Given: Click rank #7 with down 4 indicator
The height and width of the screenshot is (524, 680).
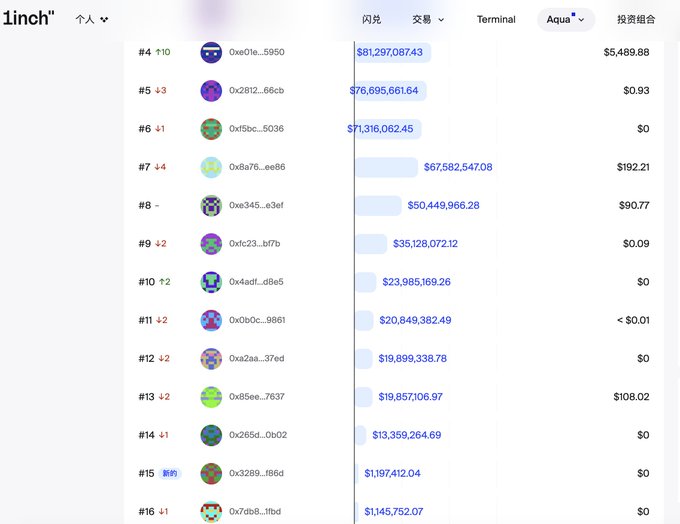Looking at the screenshot, I should coord(152,167).
